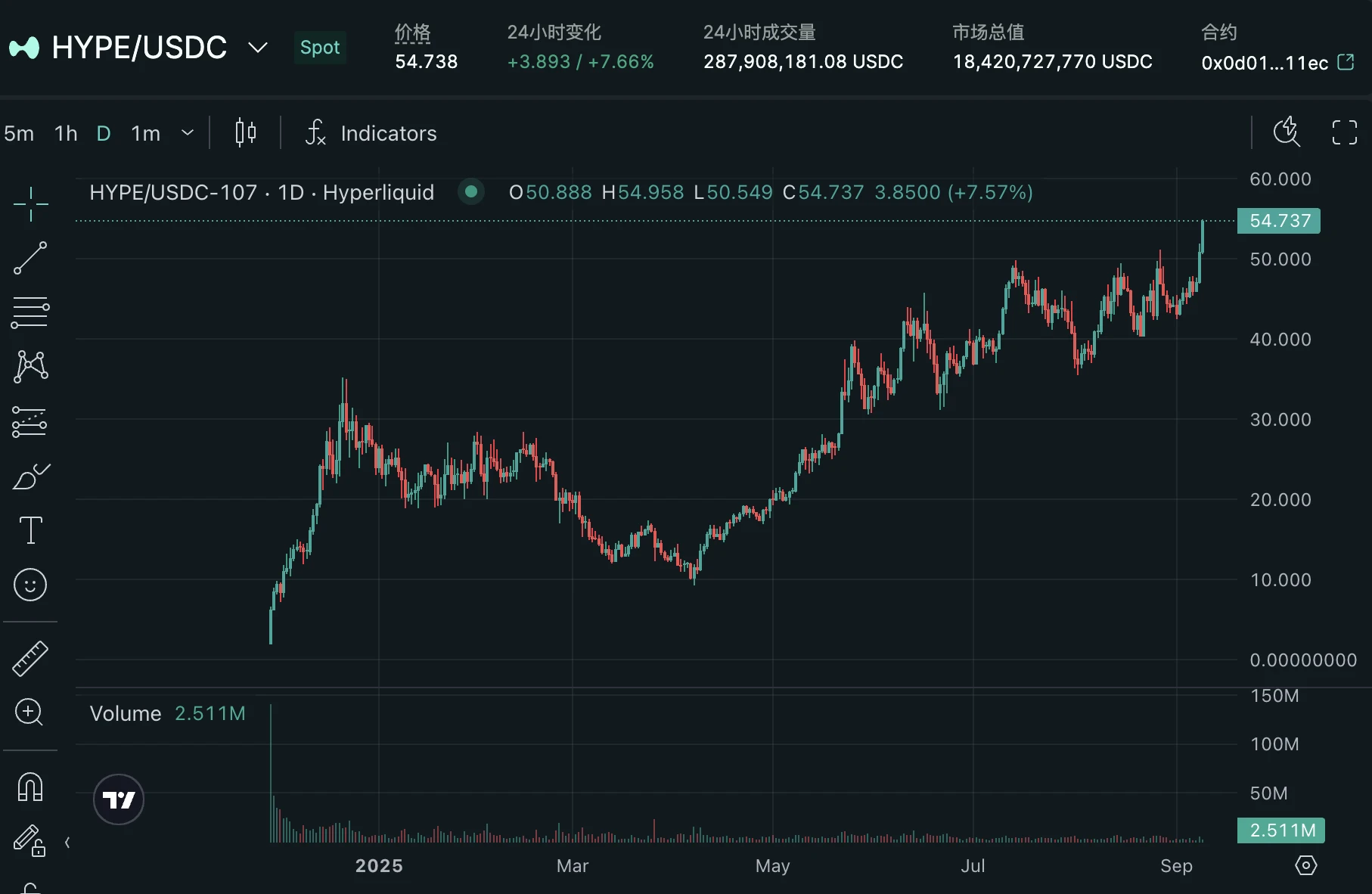Toggle magnet mode for drawings
This screenshot has width=1372, height=894.
coord(30,787)
